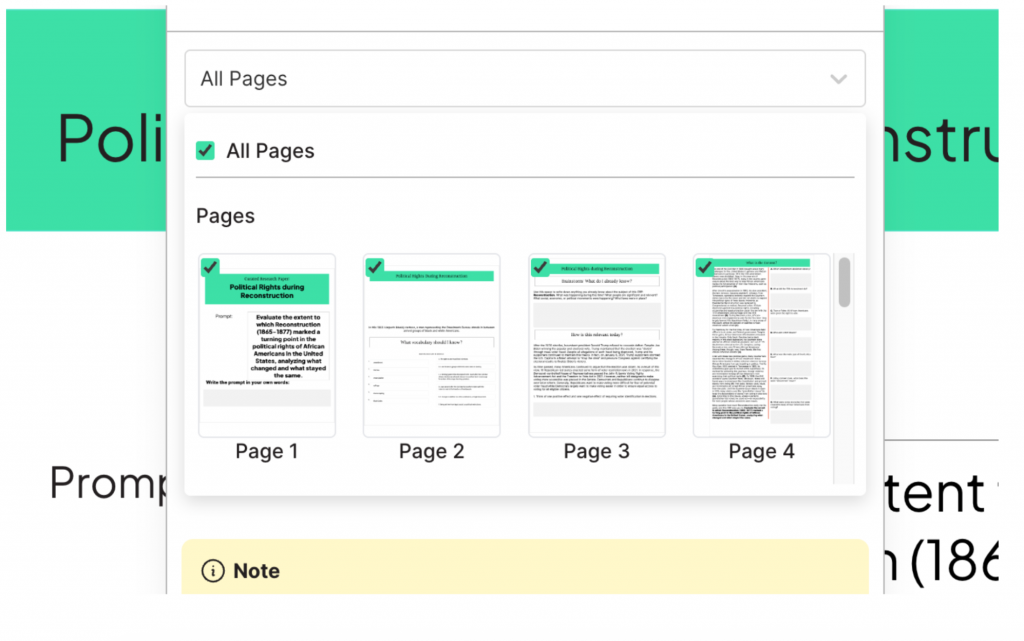Screen dimensions: 1024x641
Task: Deselect the Page 3 checkmark
Action: [540, 267]
